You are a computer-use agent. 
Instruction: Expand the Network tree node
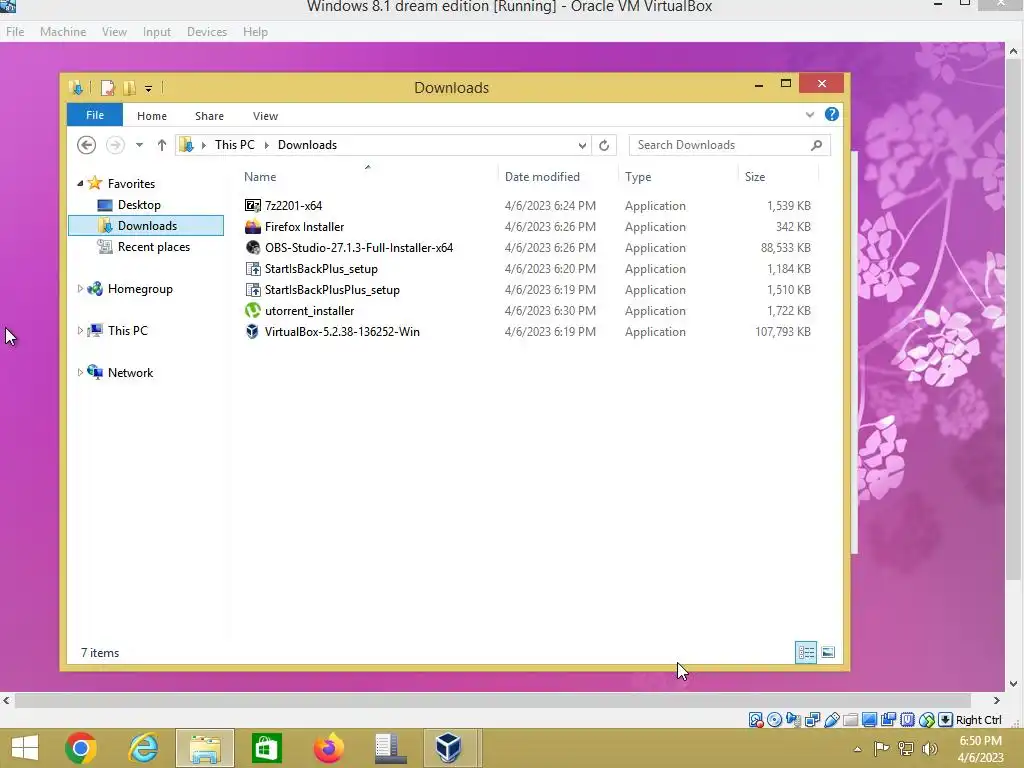pos(80,372)
